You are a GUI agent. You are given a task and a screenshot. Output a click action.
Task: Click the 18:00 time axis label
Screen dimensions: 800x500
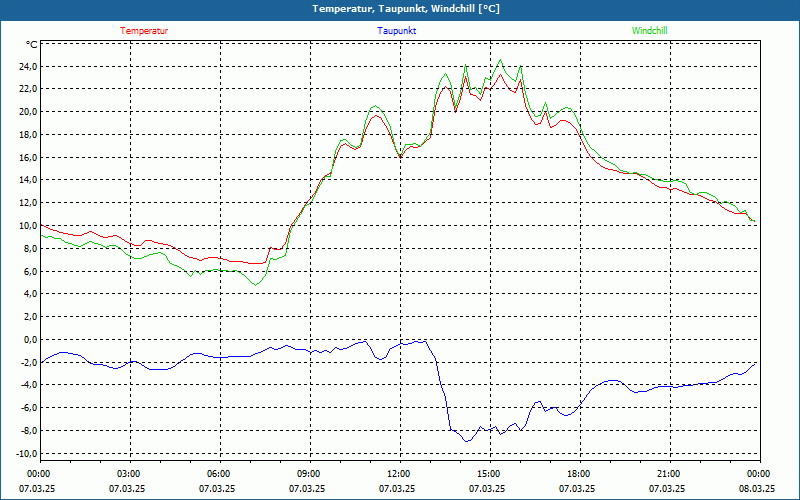(580, 474)
